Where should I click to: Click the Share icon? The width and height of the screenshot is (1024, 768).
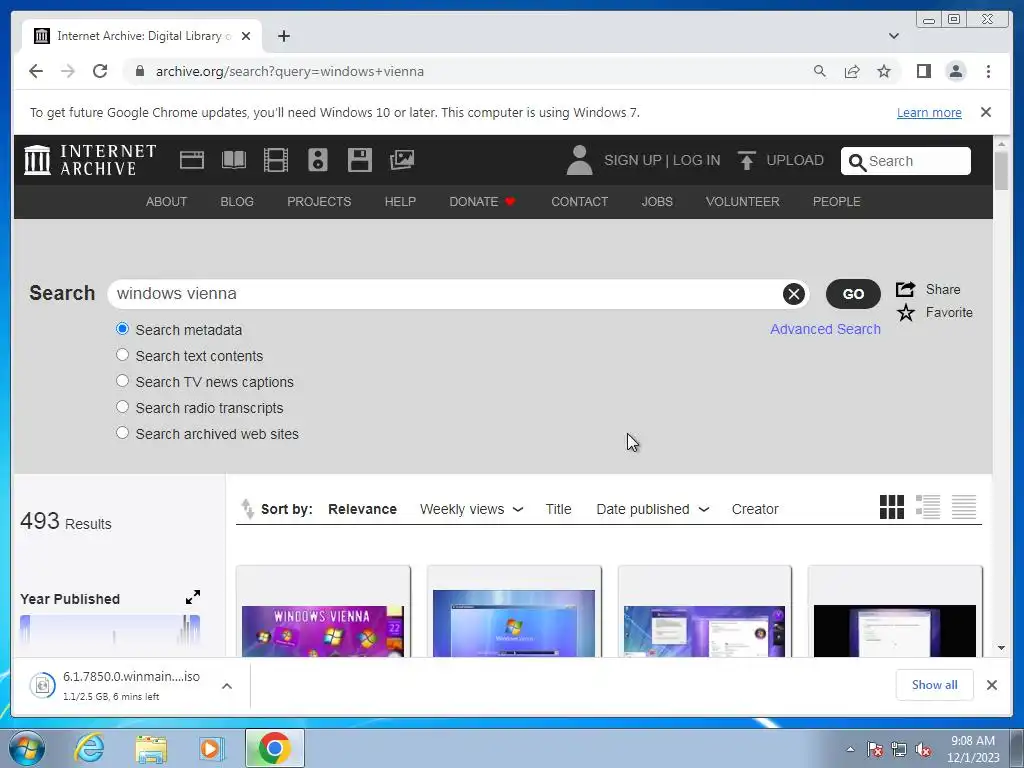coord(905,289)
